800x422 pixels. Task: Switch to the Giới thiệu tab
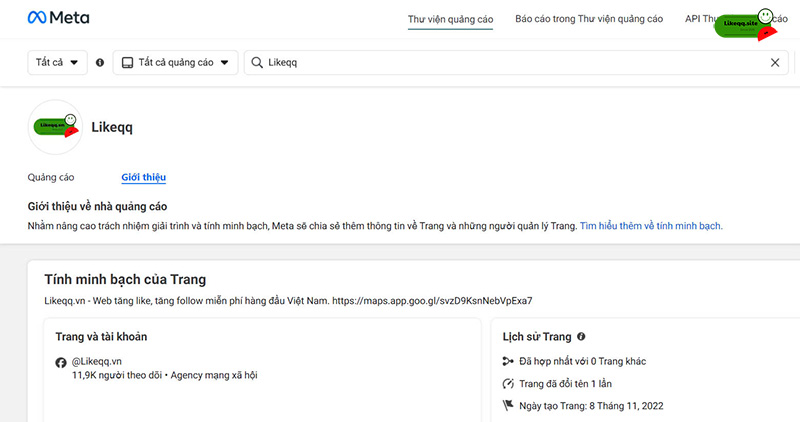(x=143, y=177)
